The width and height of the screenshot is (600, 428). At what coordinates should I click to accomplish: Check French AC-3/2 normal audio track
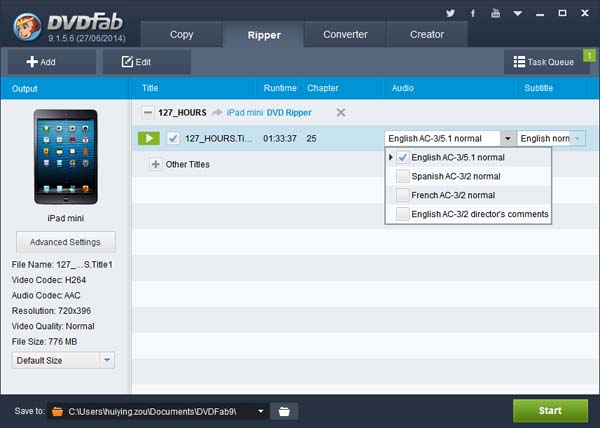pyautogui.click(x=403, y=195)
